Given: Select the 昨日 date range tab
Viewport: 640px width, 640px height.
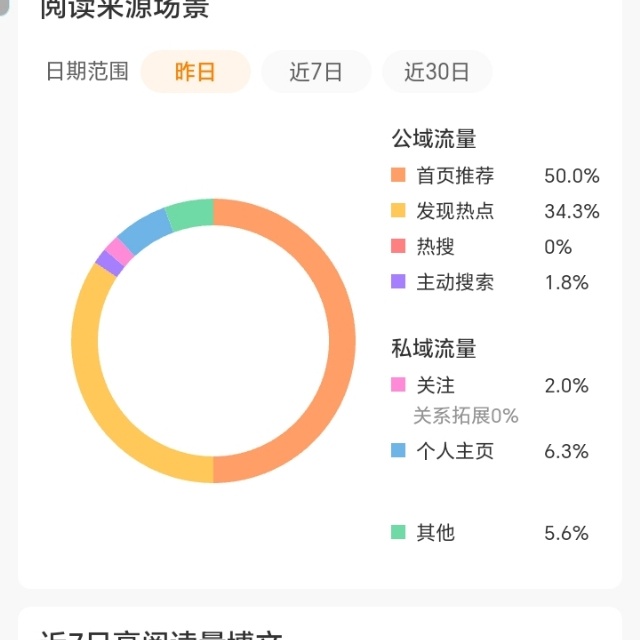Looking at the screenshot, I should 196,72.
